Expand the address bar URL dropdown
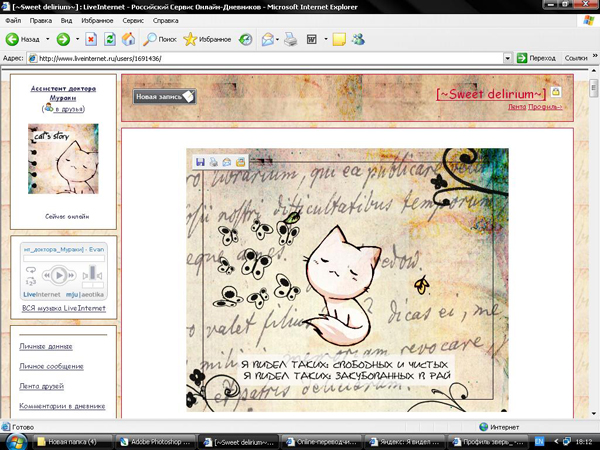The height and width of the screenshot is (450, 600). point(507,59)
